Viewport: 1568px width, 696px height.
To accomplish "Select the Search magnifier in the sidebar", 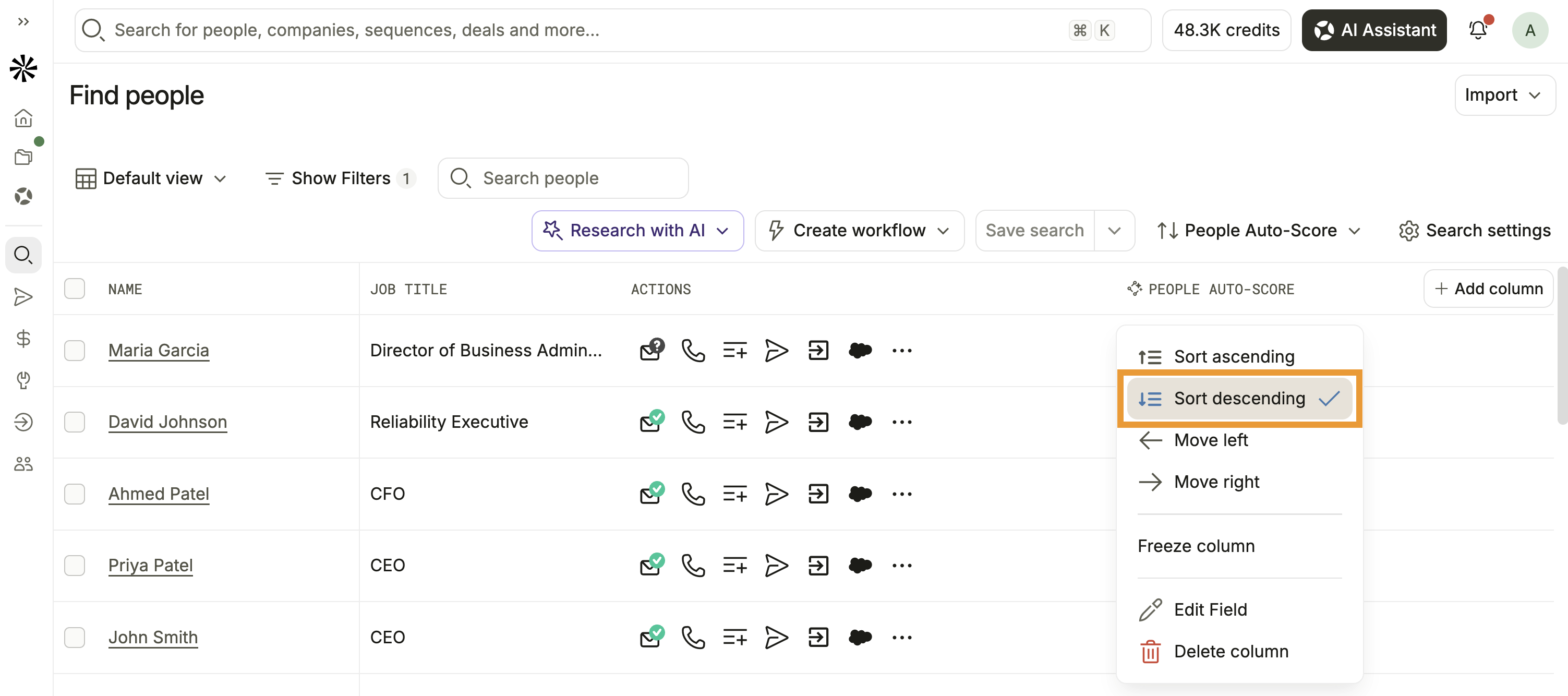I will click(x=23, y=255).
